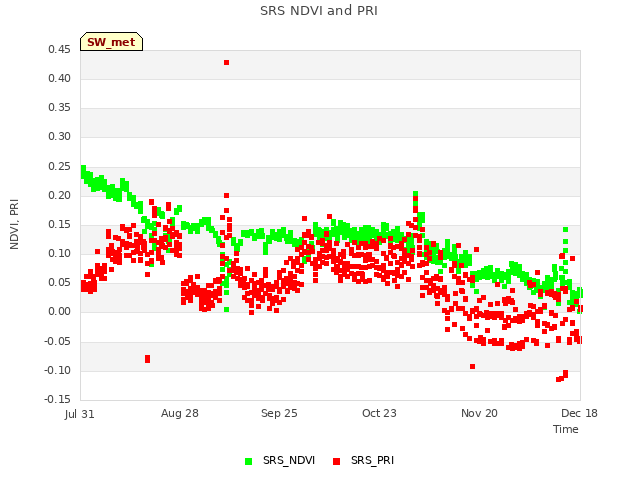The height and width of the screenshot is (480, 640).
Task: Click the Dec 18 axis tick label
Action: 579,413
